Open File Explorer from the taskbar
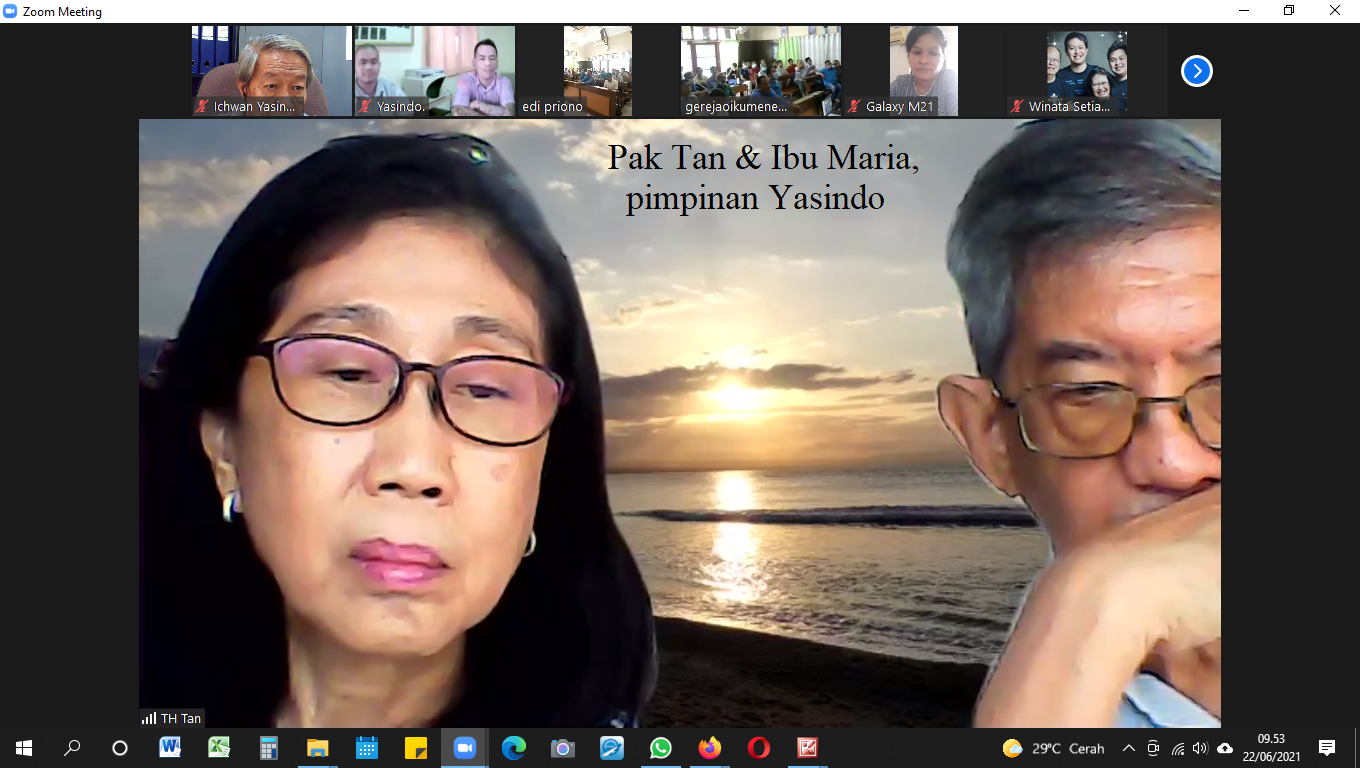This screenshot has width=1360, height=768. coord(317,748)
